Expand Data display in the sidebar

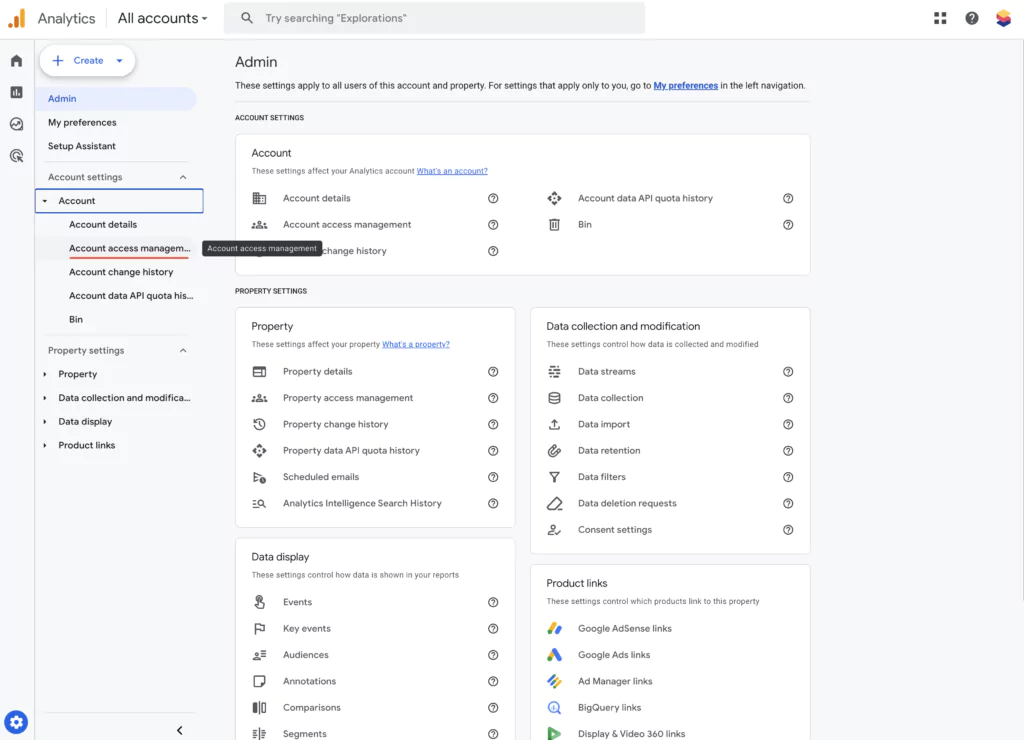point(45,422)
